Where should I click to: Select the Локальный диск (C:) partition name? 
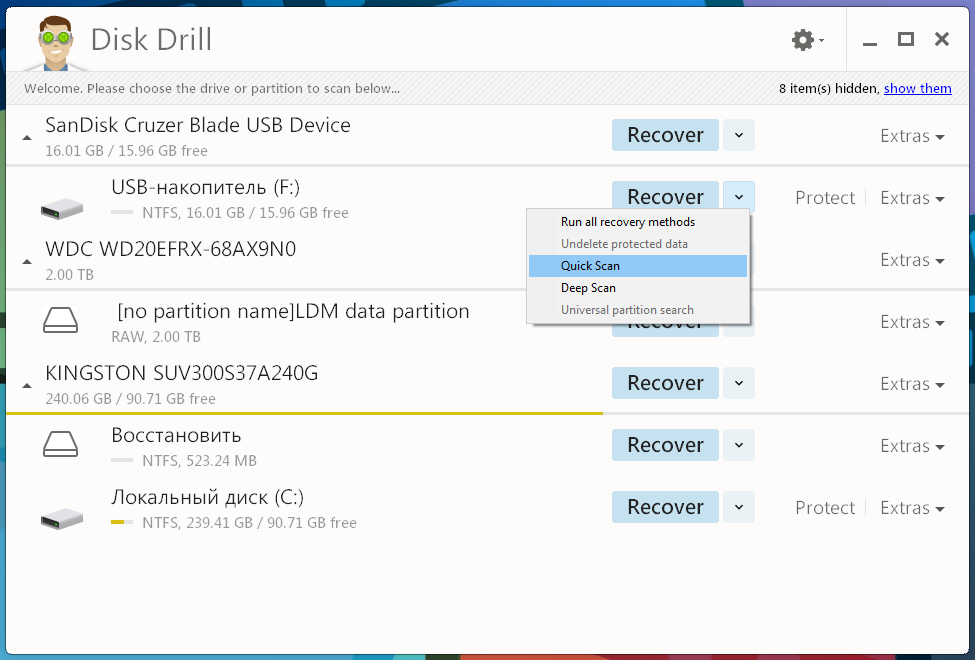[208, 498]
